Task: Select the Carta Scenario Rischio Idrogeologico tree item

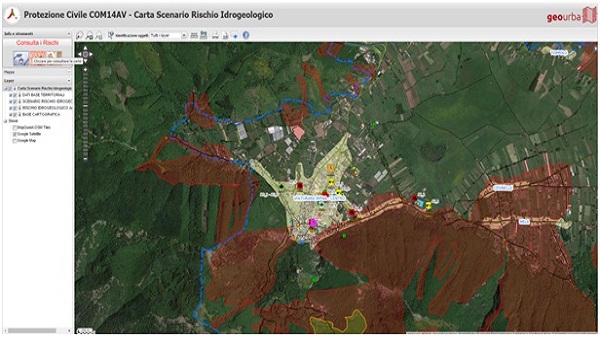Action: click(x=44, y=89)
